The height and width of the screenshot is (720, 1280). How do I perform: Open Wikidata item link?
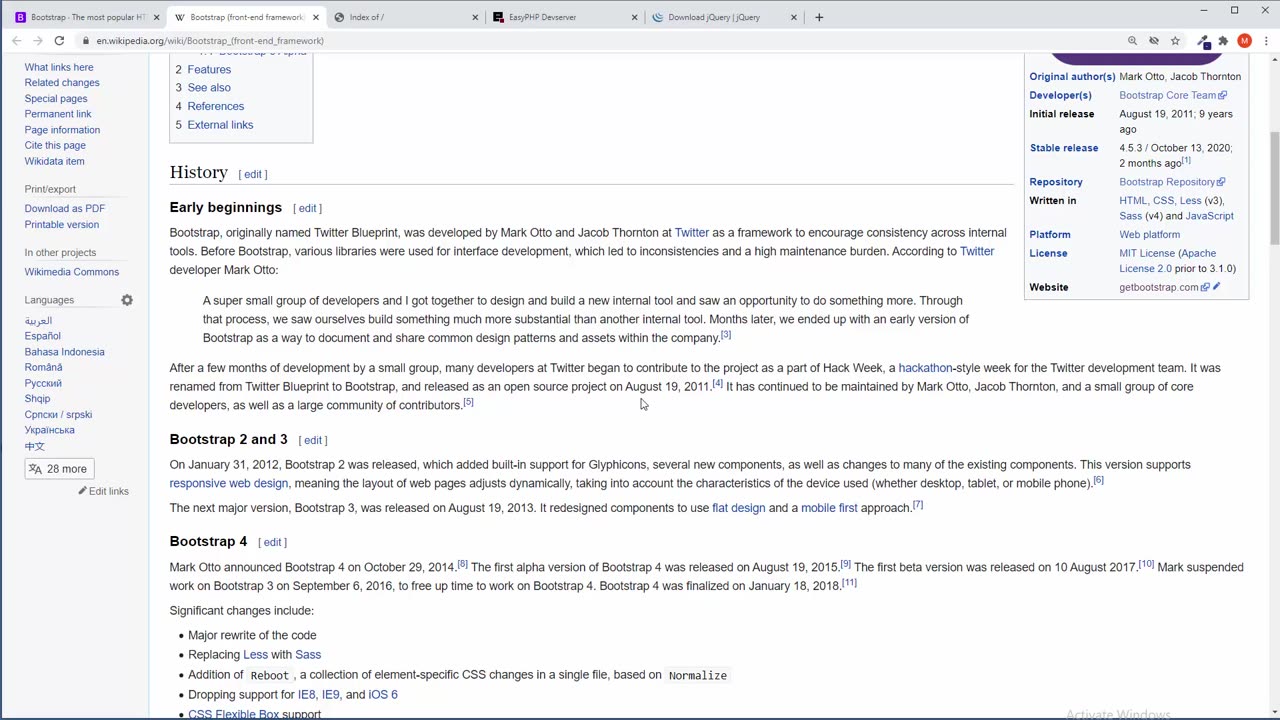click(54, 161)
